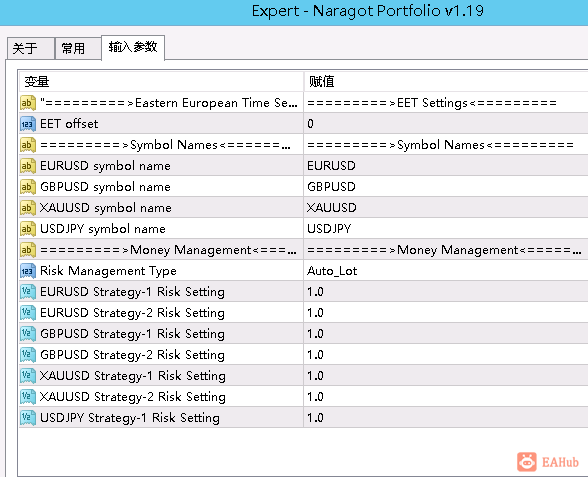Select the Eastern European Time Se... variable
This screenshot has height=477, width=588.
(x=169, y=103)
